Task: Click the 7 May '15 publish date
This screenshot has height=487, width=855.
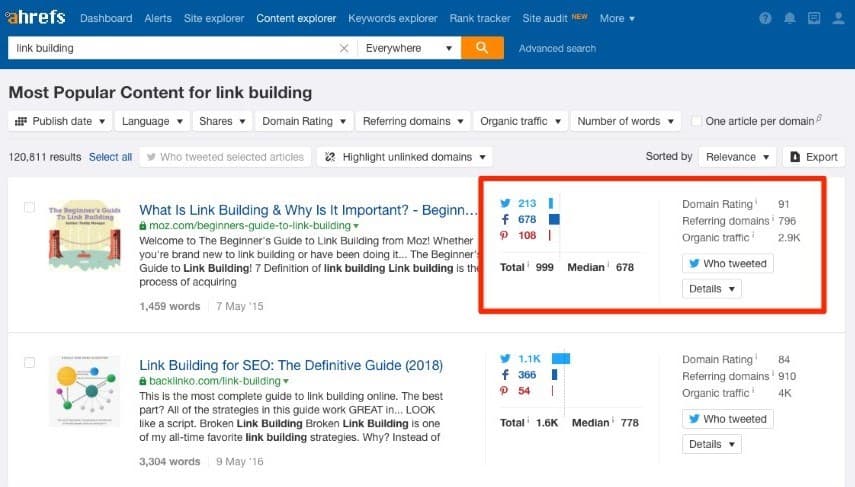Action: [x=239, y=306]
